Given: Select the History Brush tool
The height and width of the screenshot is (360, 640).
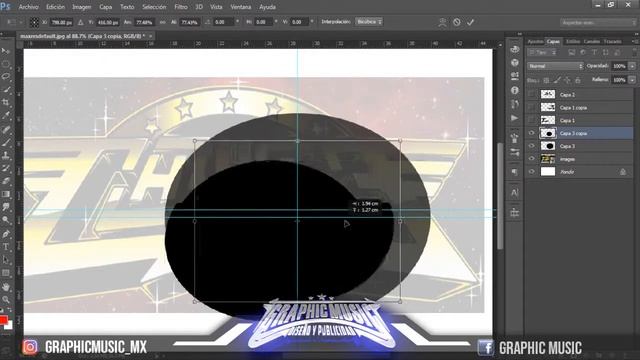Looking at the screenshot, I should pos(6,168).
